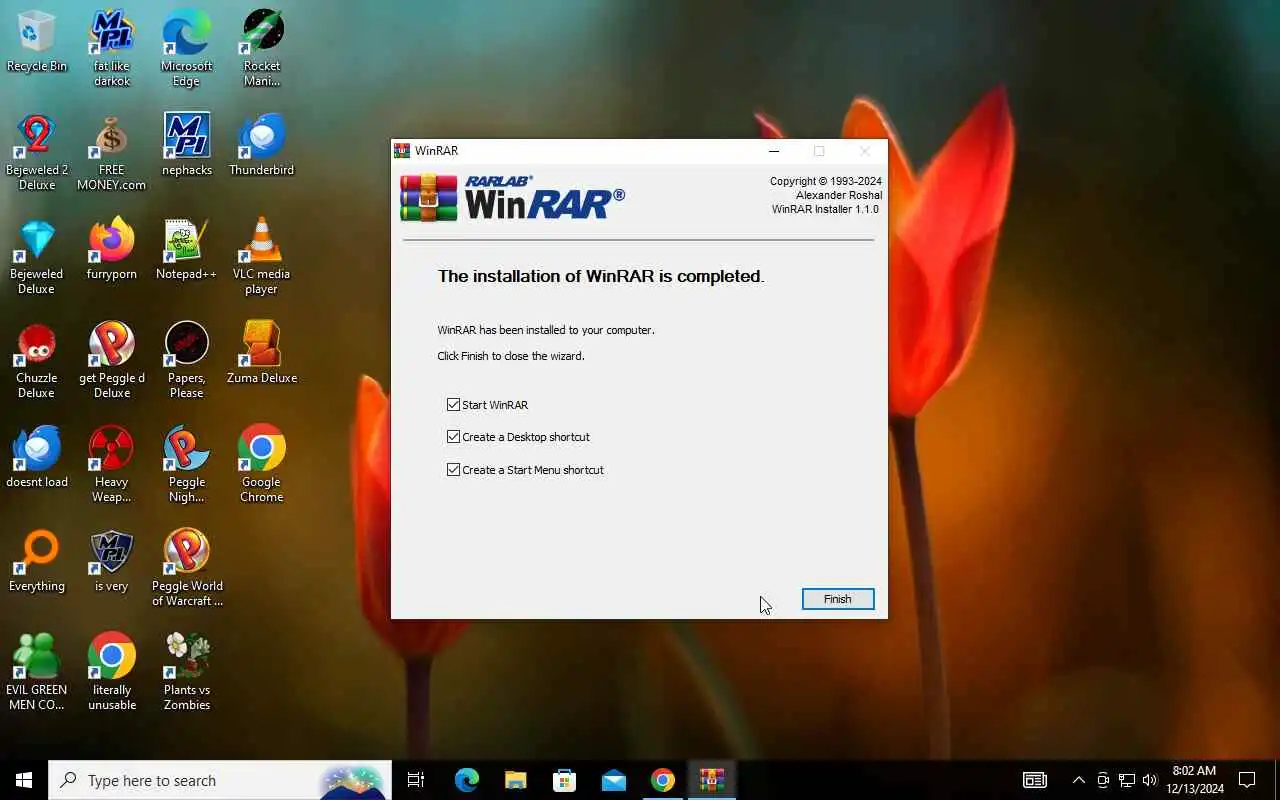Toggle Create a Start Menu shortcut checkbox
Screen dimensions: 1280x800
click(453, 470)
